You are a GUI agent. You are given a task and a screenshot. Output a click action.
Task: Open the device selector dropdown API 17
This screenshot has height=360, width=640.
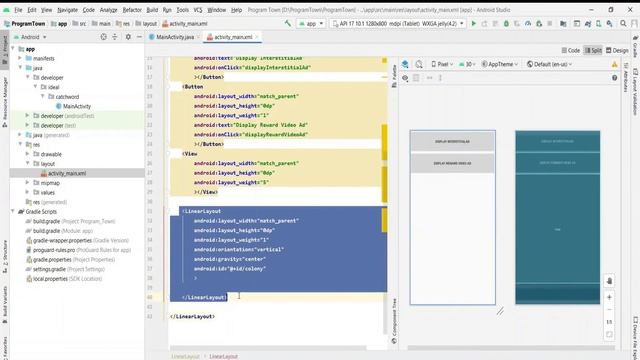pos(398,24)
